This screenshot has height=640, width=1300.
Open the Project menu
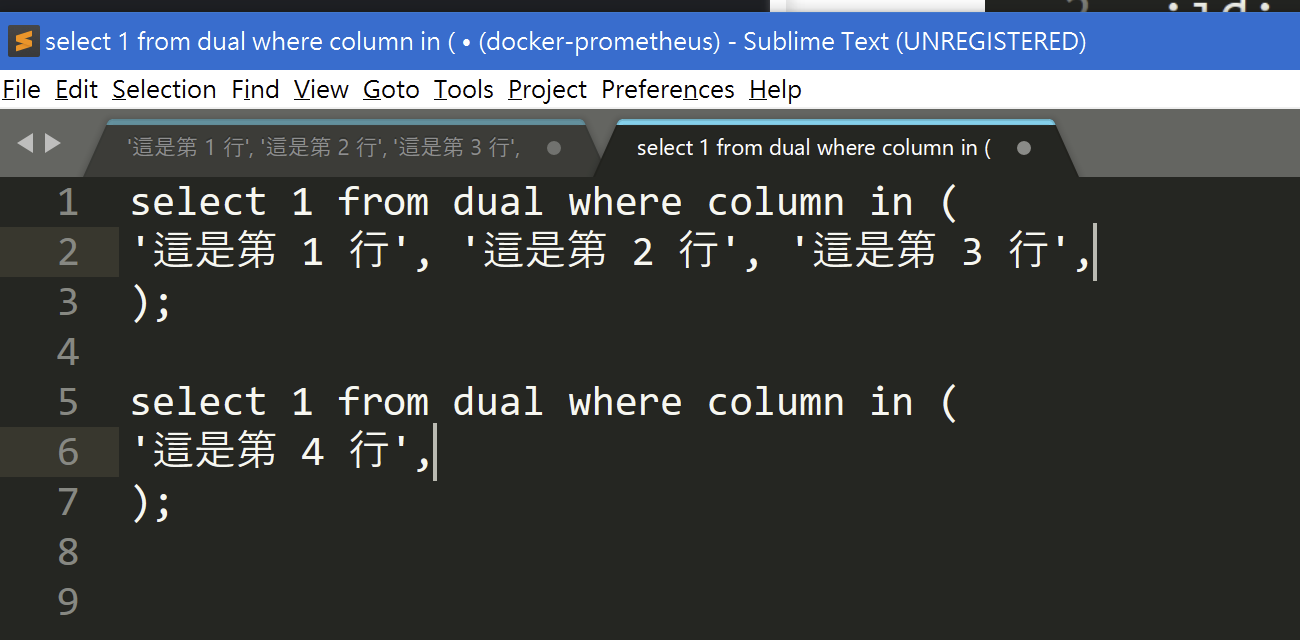(547, 90)
